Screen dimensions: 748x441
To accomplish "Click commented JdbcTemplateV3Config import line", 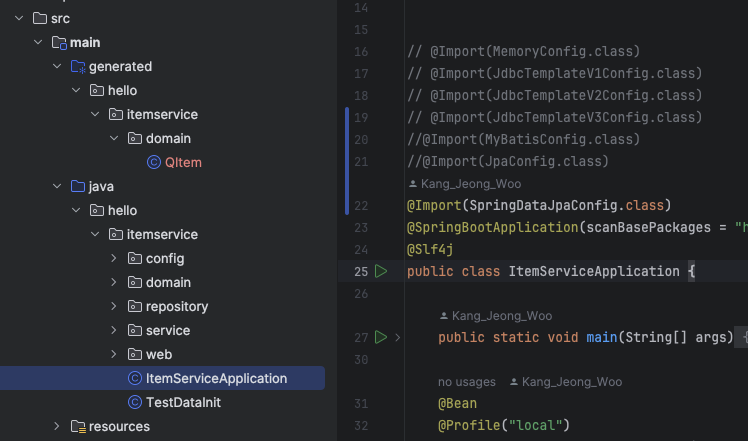I will [555, 117].
